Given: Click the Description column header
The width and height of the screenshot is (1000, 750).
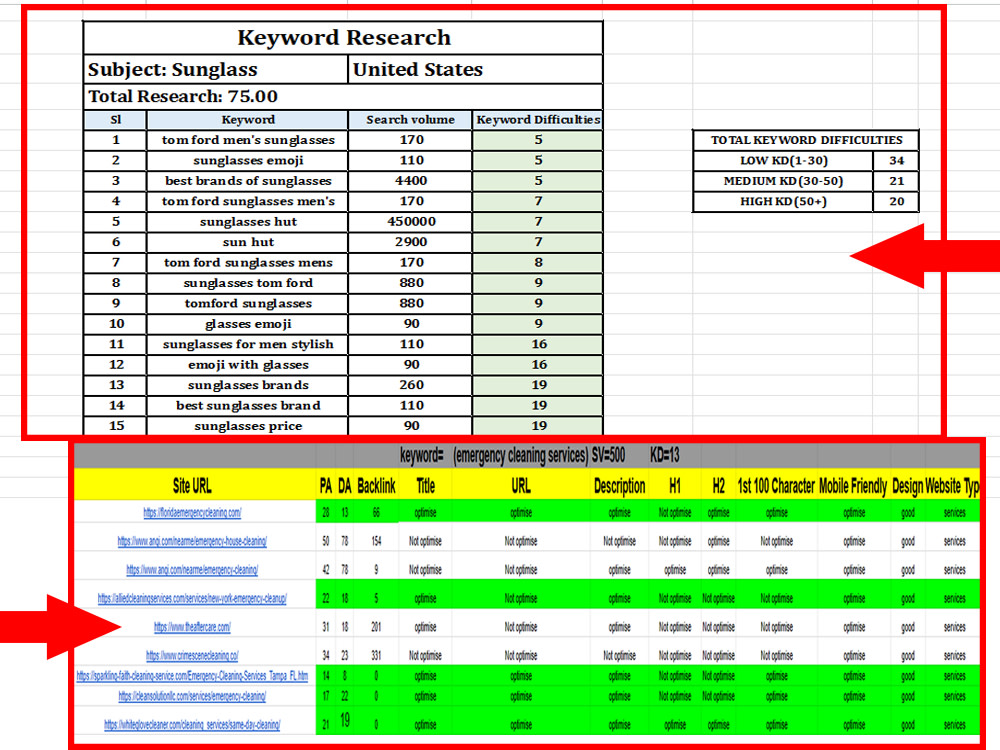Looking at the screenshot, I should pos(619,486).
